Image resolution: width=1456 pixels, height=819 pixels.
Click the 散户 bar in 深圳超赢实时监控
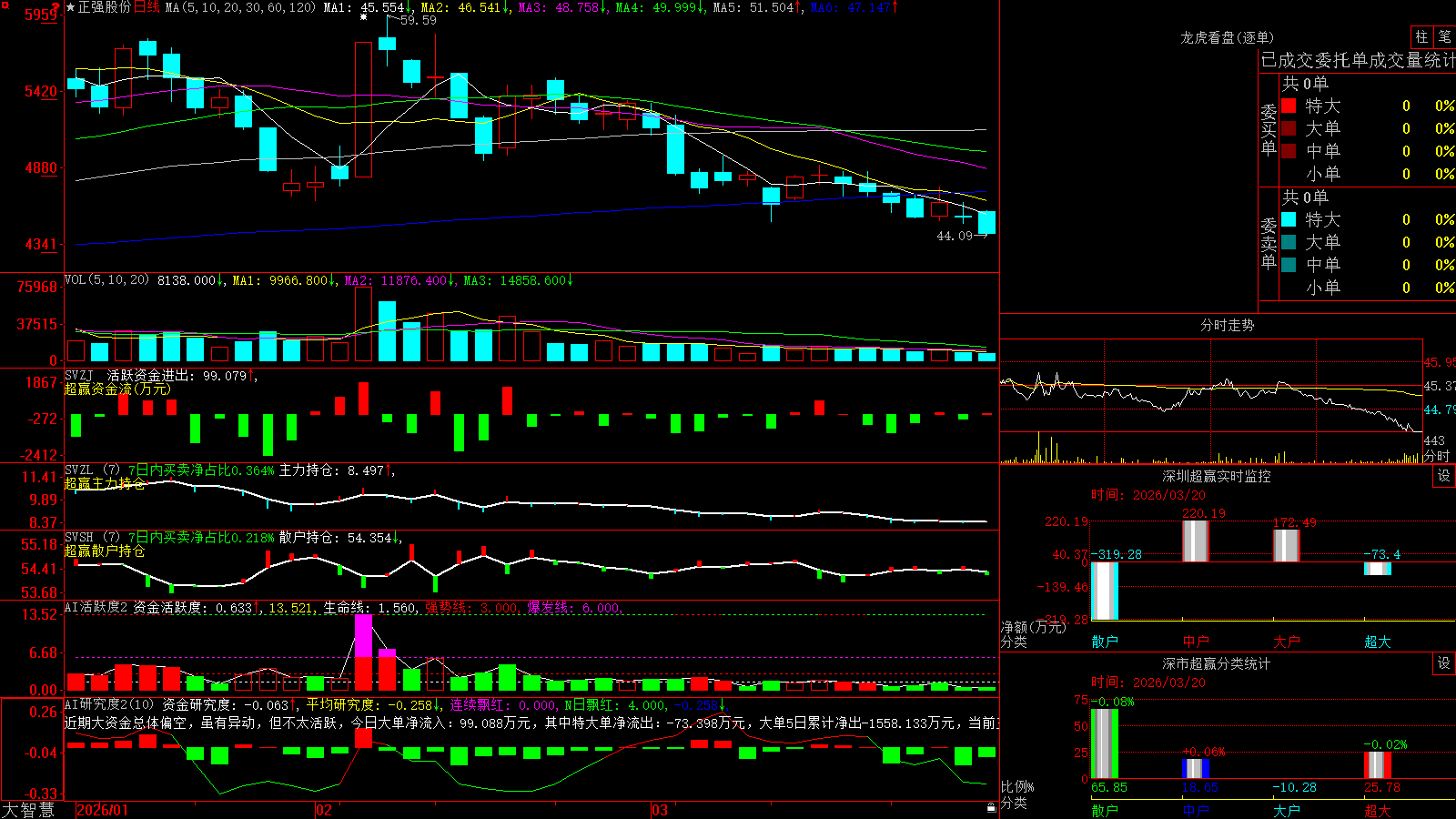[1105, 591]
